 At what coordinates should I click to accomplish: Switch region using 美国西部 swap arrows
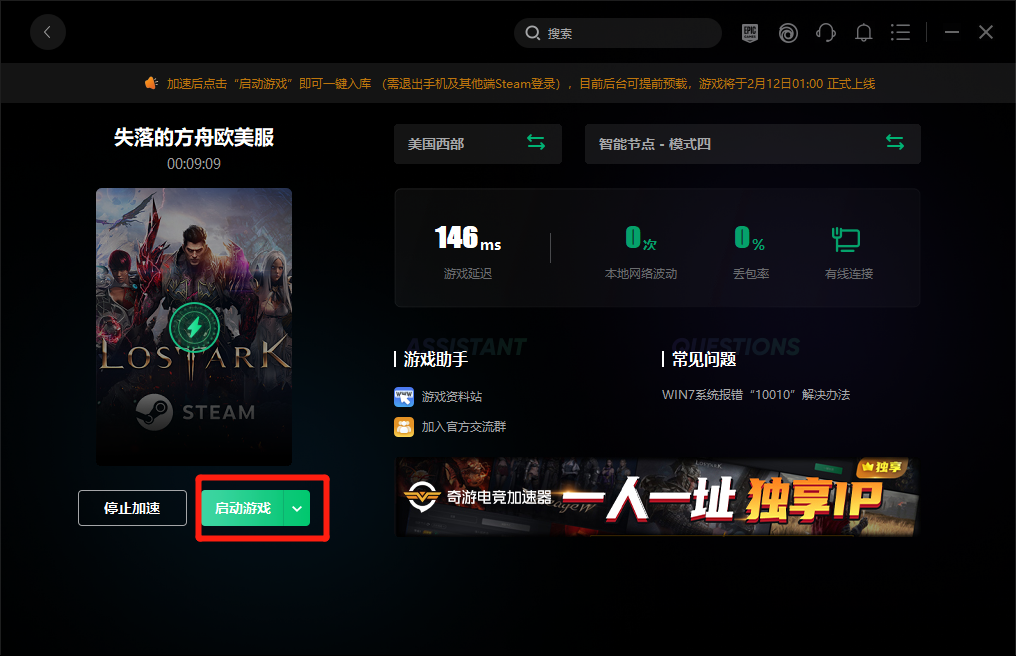[x=536, y=142]
